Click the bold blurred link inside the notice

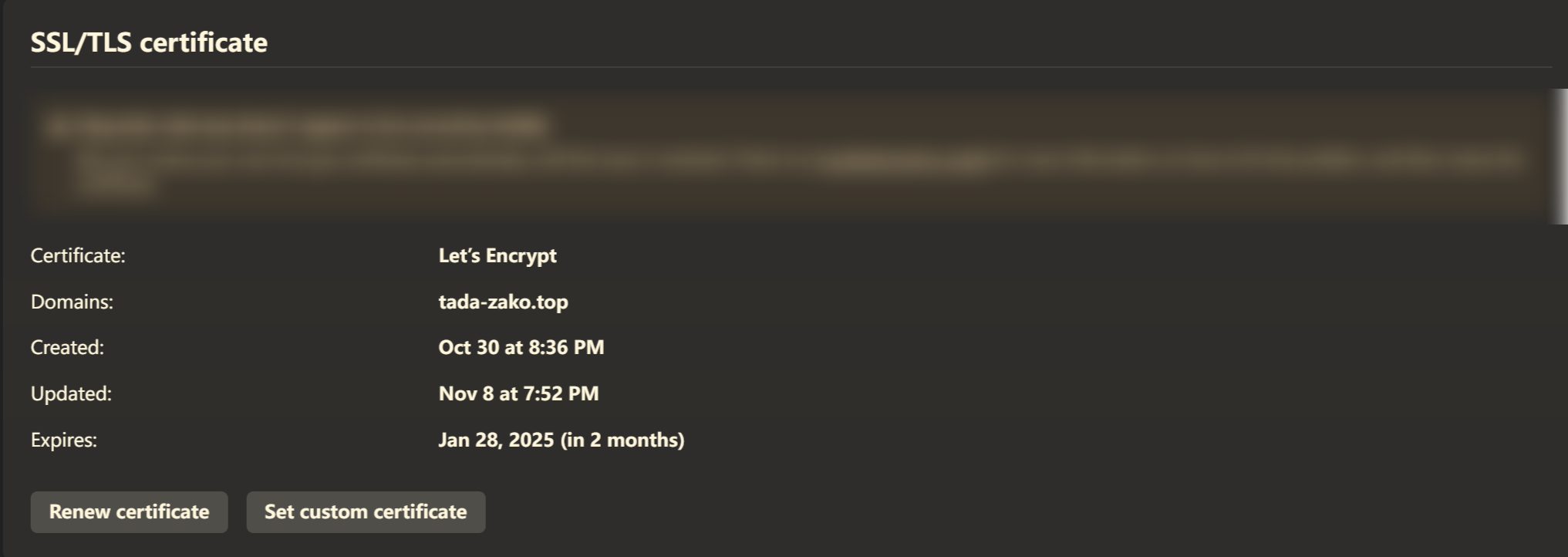click(906, 162)
